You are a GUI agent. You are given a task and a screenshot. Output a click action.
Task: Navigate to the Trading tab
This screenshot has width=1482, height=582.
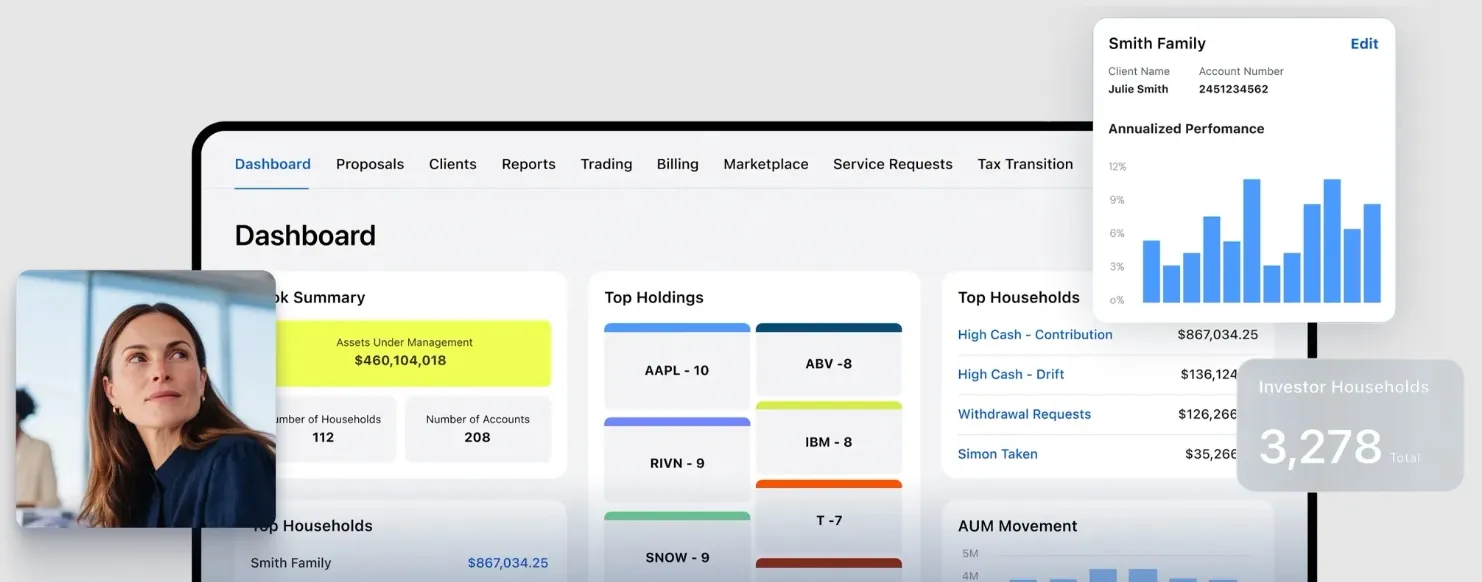(x=605, y=163)
